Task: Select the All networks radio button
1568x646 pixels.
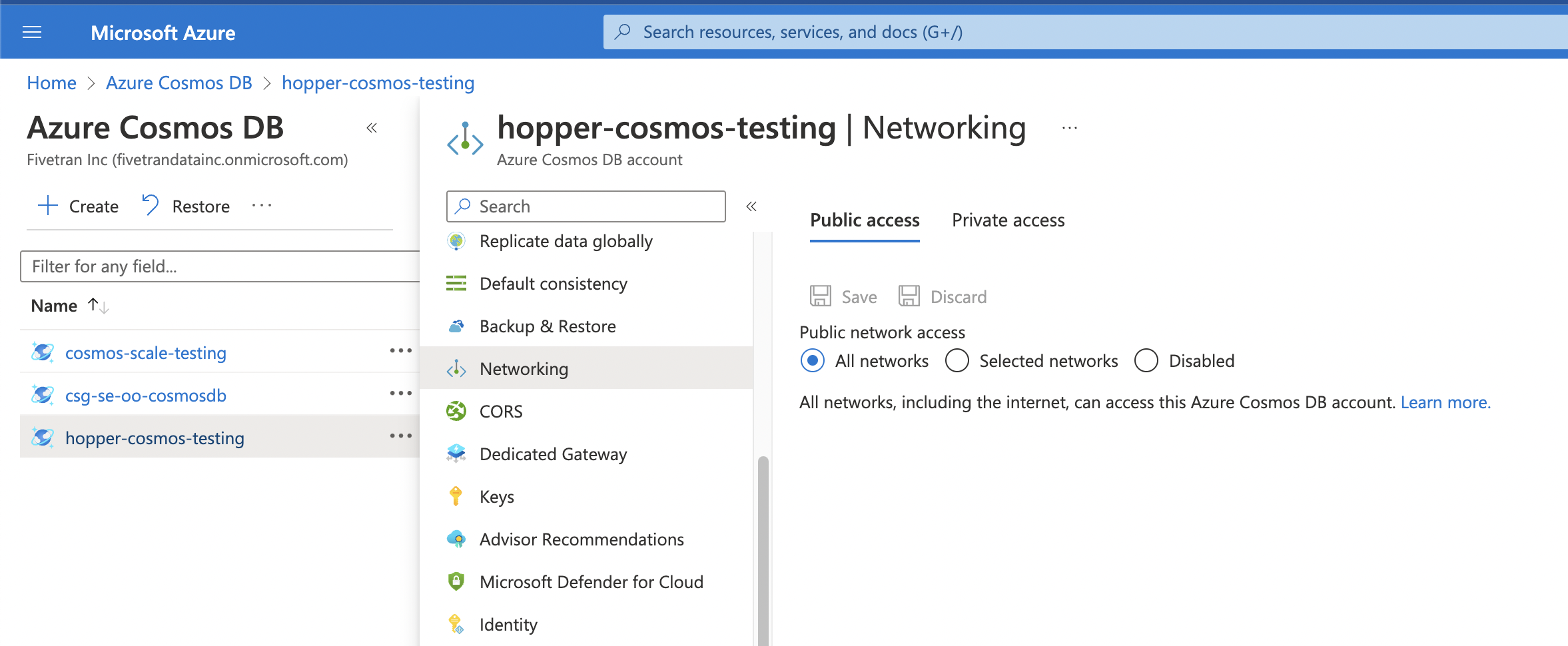Action: coord(813,361)
